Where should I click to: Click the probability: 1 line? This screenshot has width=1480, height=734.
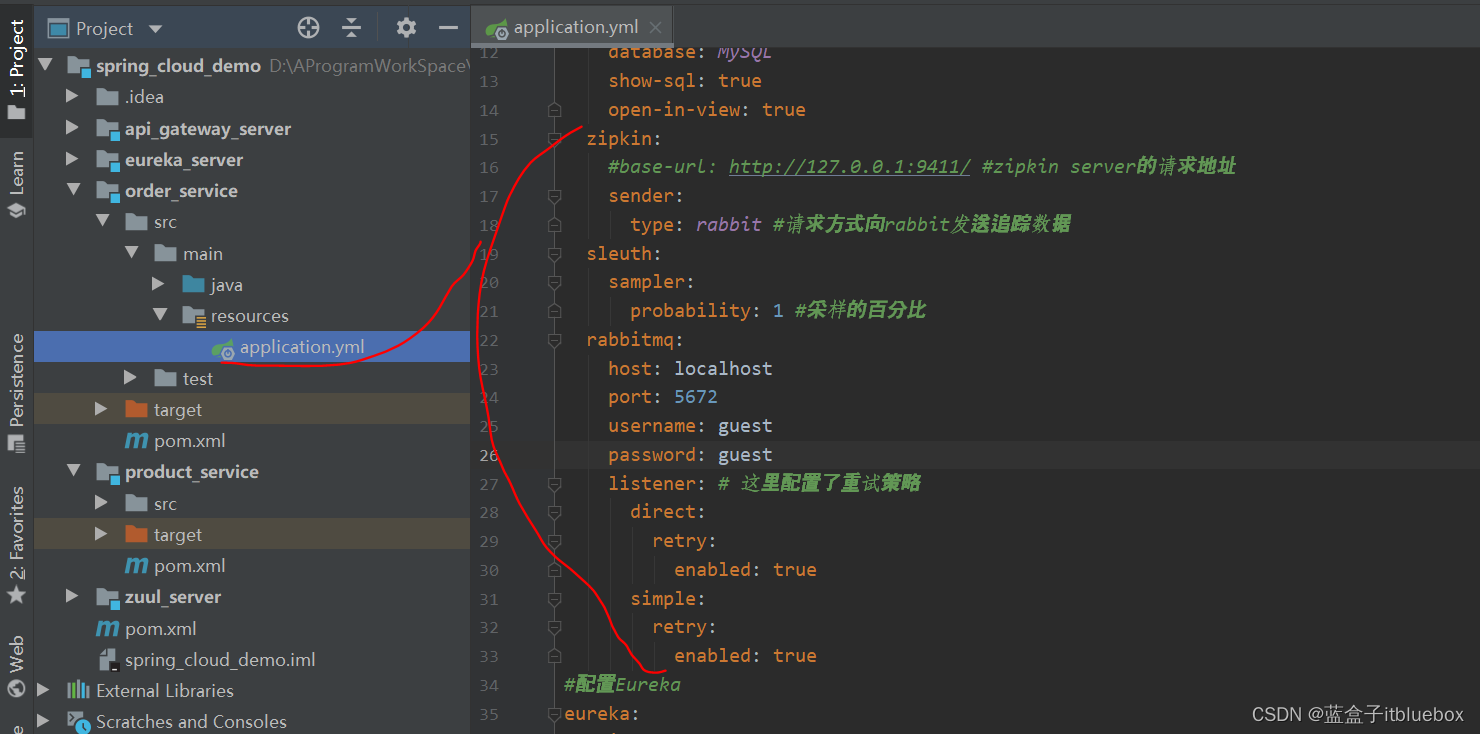(x=707, y=311)
